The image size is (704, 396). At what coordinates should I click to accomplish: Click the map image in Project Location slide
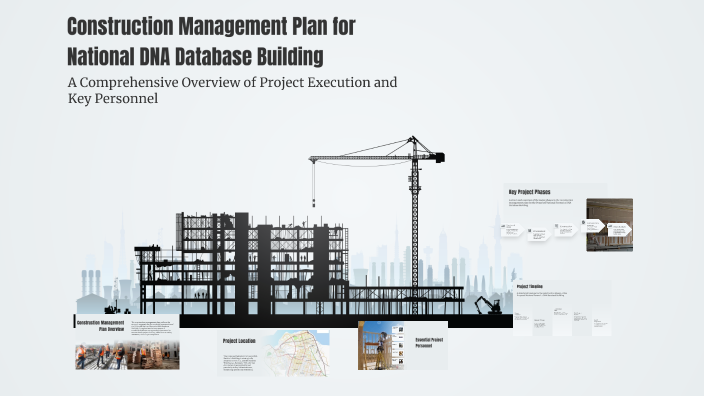click(297, 353)
